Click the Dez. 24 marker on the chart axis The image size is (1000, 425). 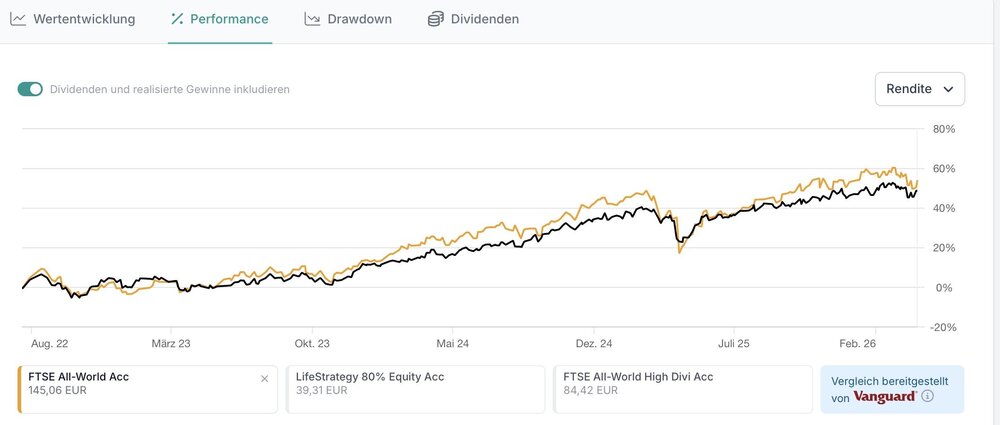[594, 343]
